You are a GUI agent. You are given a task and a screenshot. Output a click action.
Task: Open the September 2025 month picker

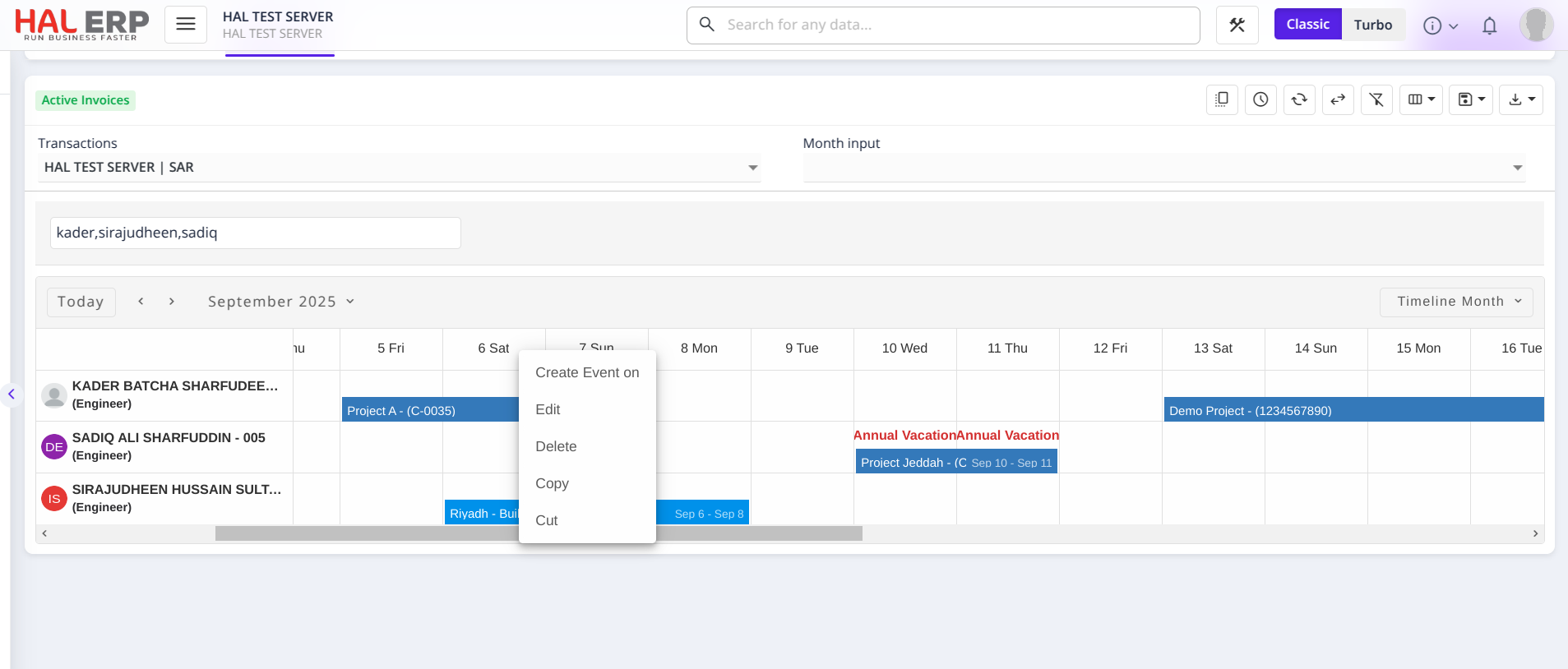(x=280, y=302)
